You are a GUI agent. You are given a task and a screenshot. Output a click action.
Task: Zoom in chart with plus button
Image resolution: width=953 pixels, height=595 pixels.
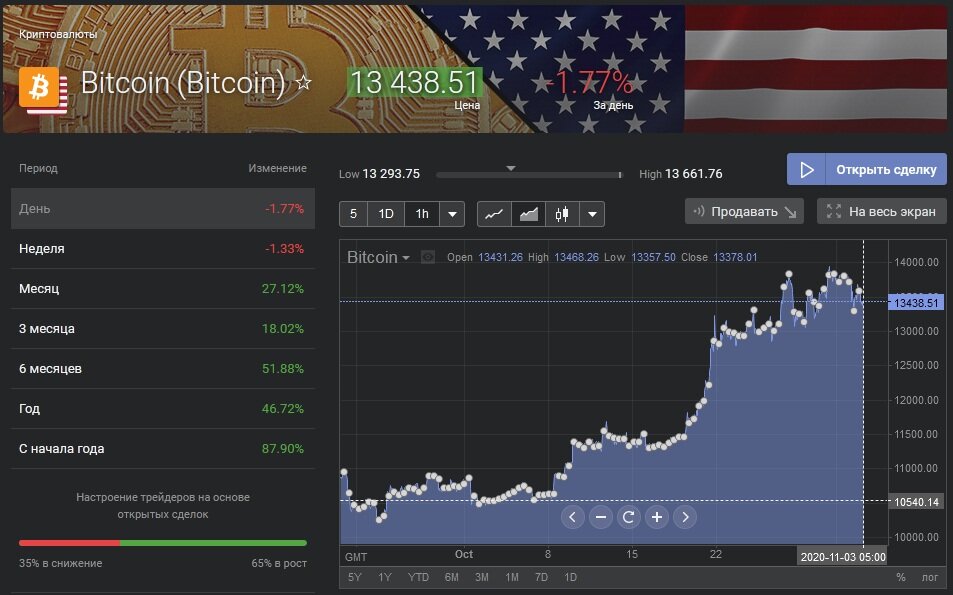click(x=657, y=517)
